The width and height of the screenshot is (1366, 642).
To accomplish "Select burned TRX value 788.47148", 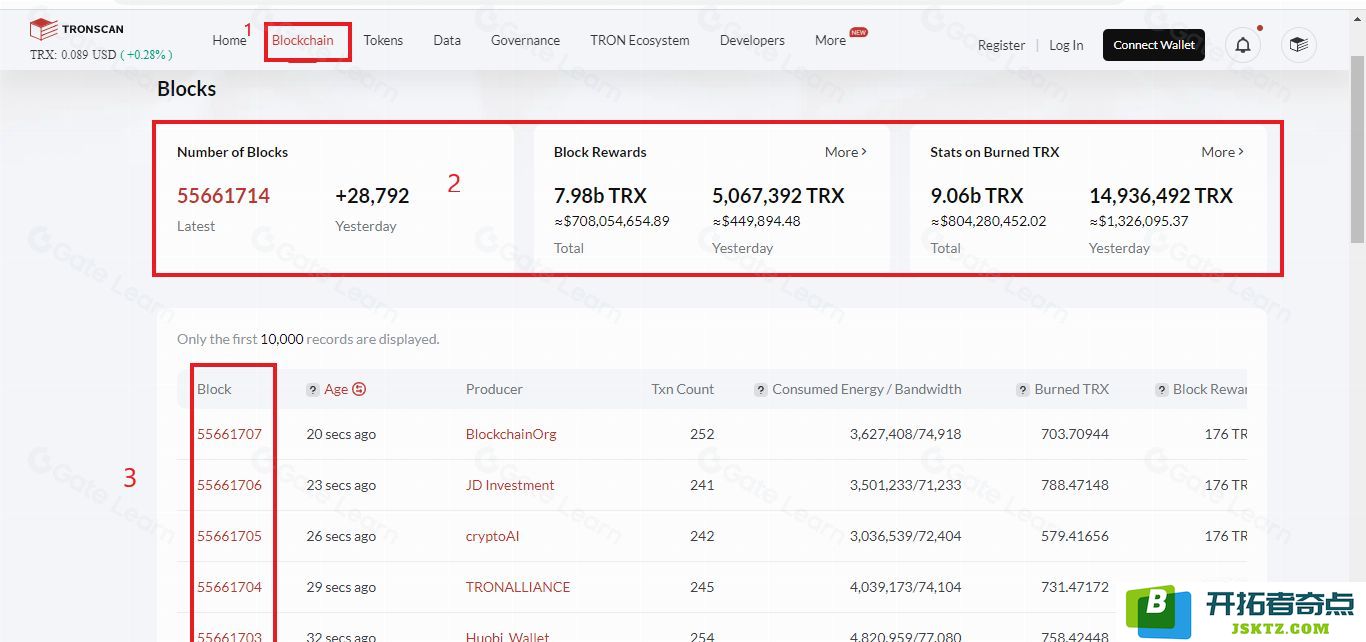I will [x=1075, y=485].
